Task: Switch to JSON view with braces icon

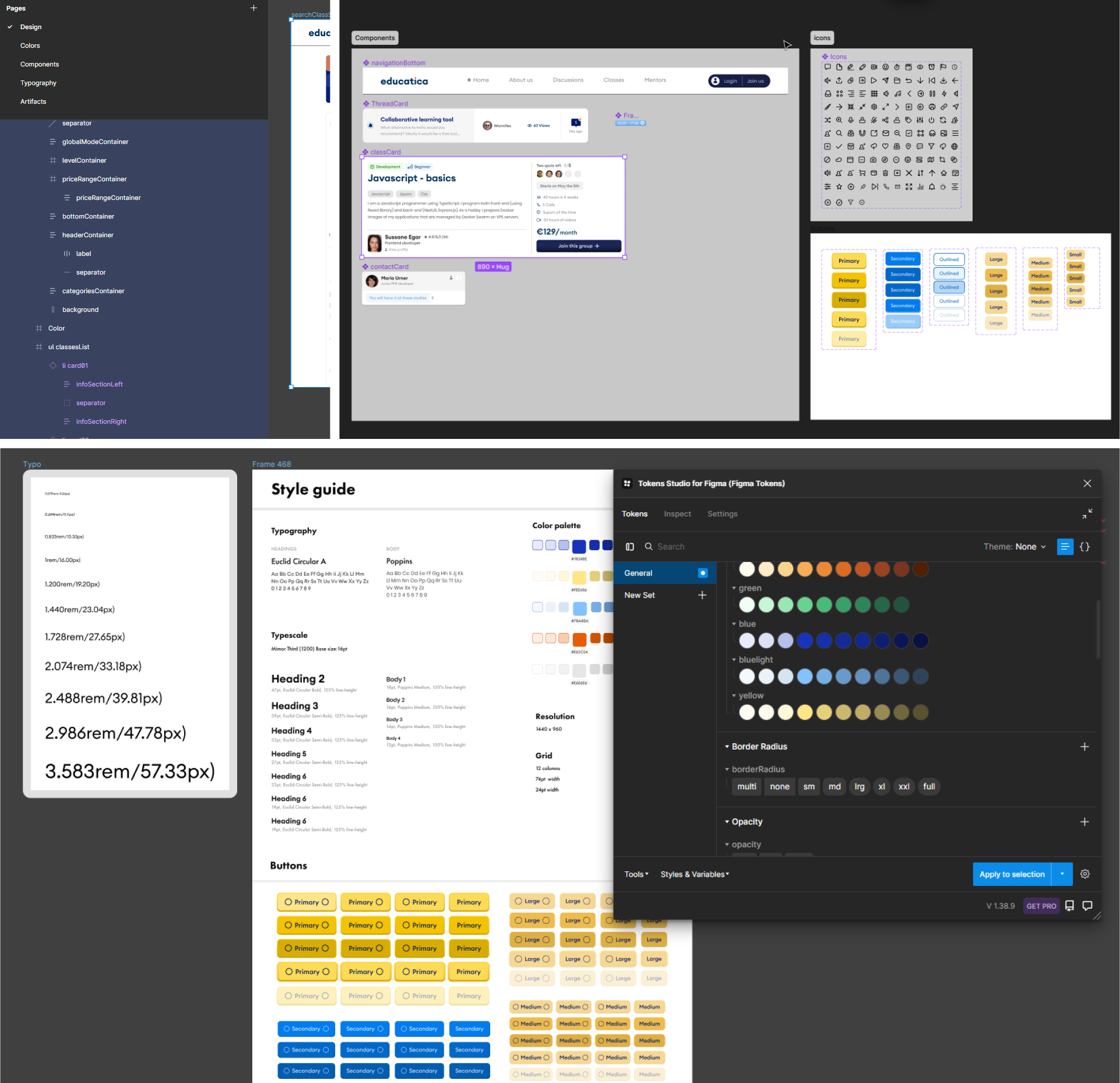Action: (x=1084, y=547)
